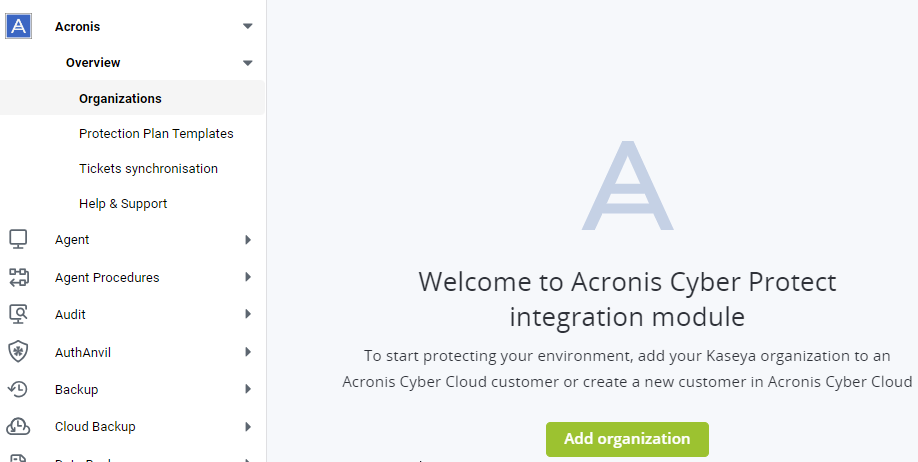The height and width of the screenshot is (462, 918).
Task: Collapse the Overview section arrow
Action: (248, 63)
